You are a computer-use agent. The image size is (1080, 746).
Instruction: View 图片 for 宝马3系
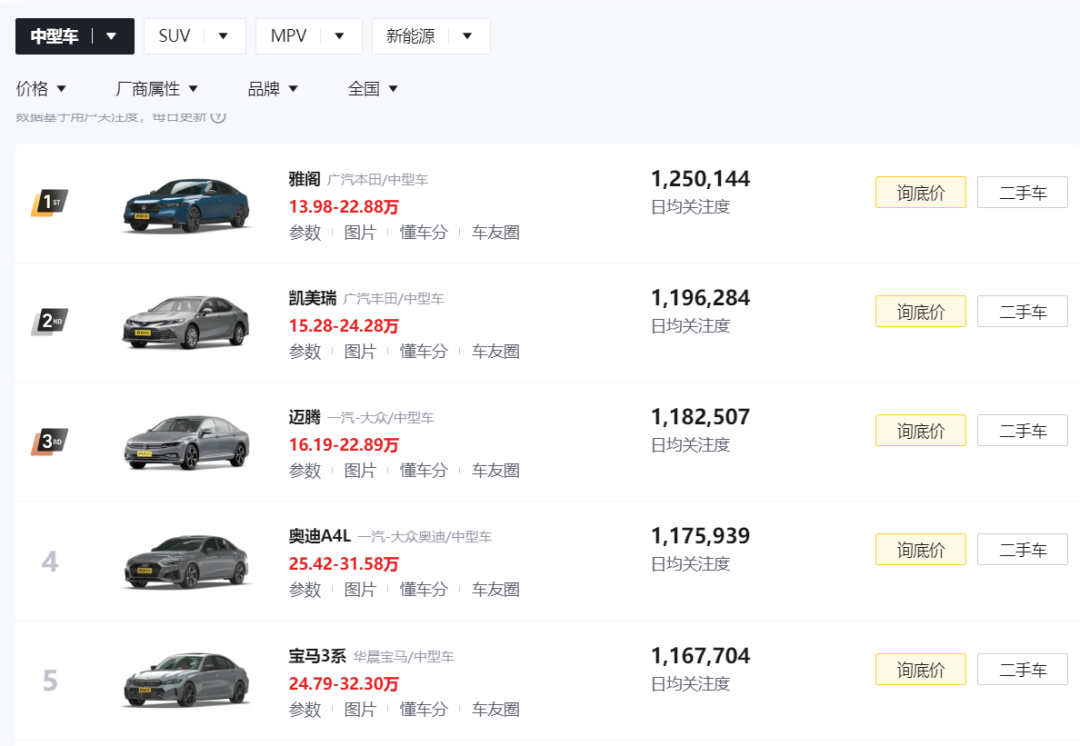coord(360,710)
